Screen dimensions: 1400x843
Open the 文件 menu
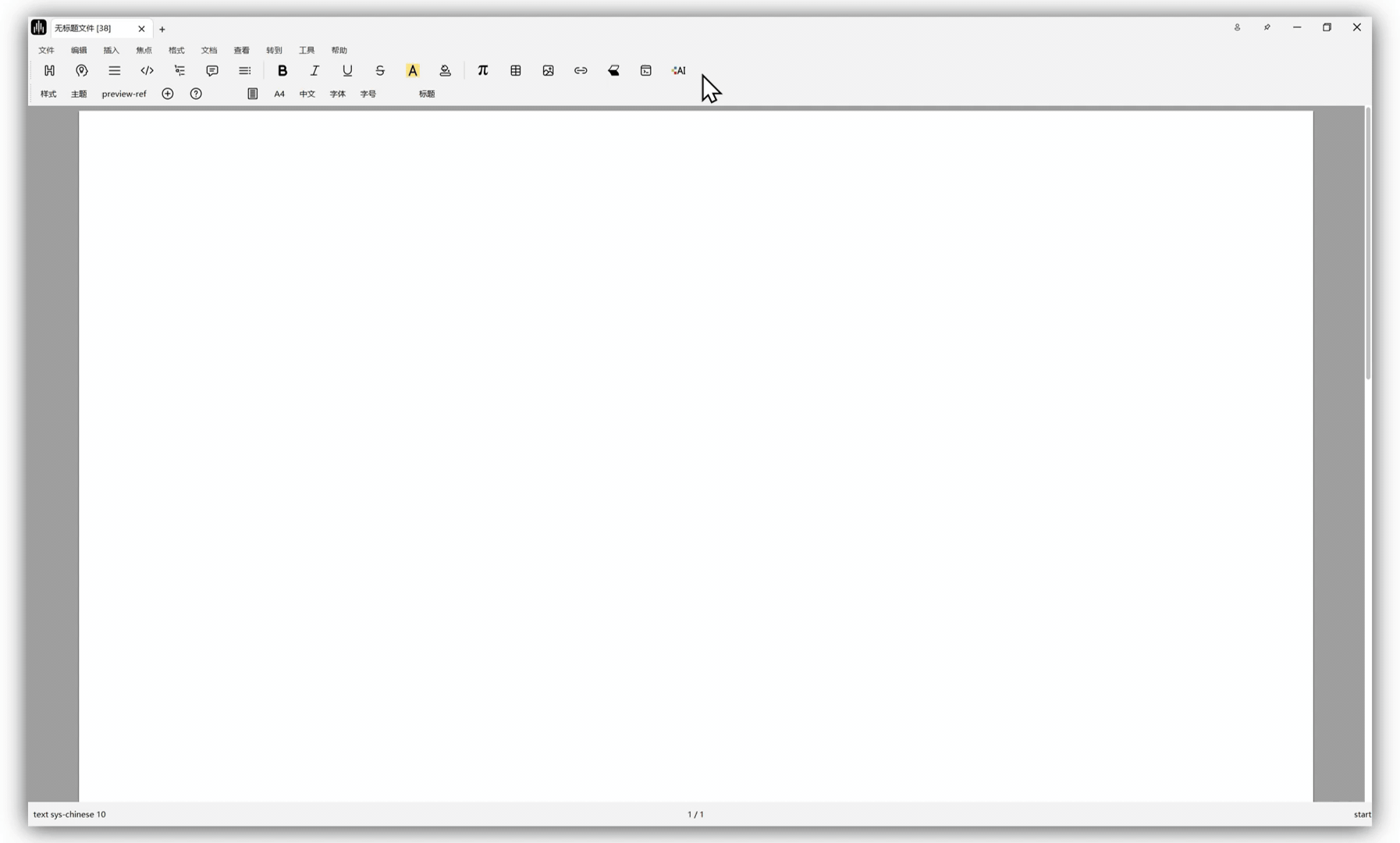(x=46, y=50)
